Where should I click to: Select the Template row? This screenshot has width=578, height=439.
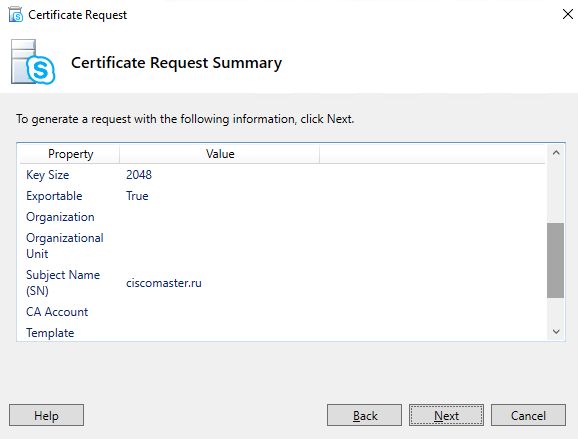[282, 332]
